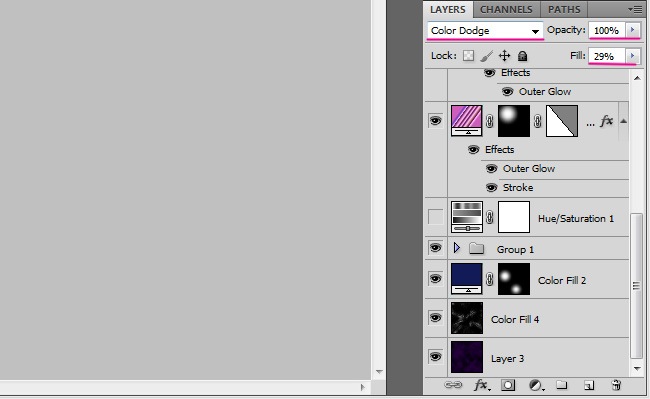
Task: Click mask link chain on Hue/Saturation 1
Action: coord(490,217)
